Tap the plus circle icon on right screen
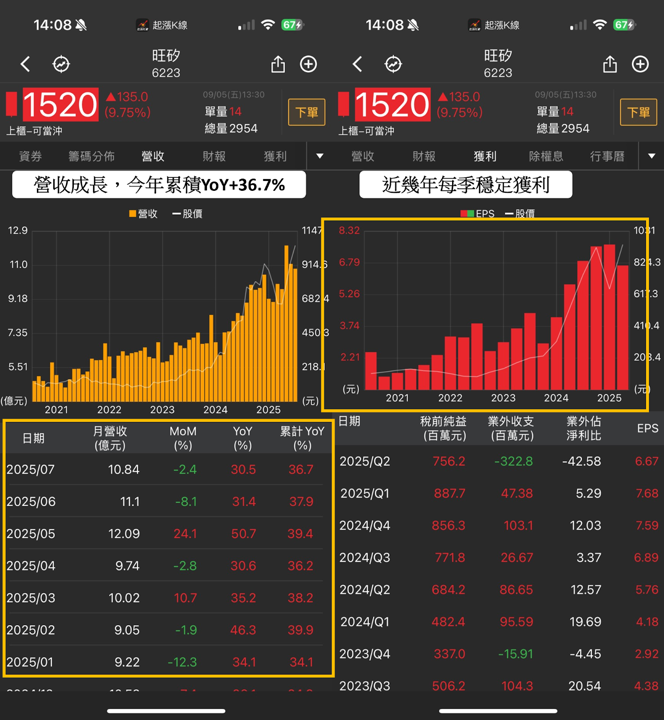The width and height of the screenshot is (664, 720). [641, 64]
